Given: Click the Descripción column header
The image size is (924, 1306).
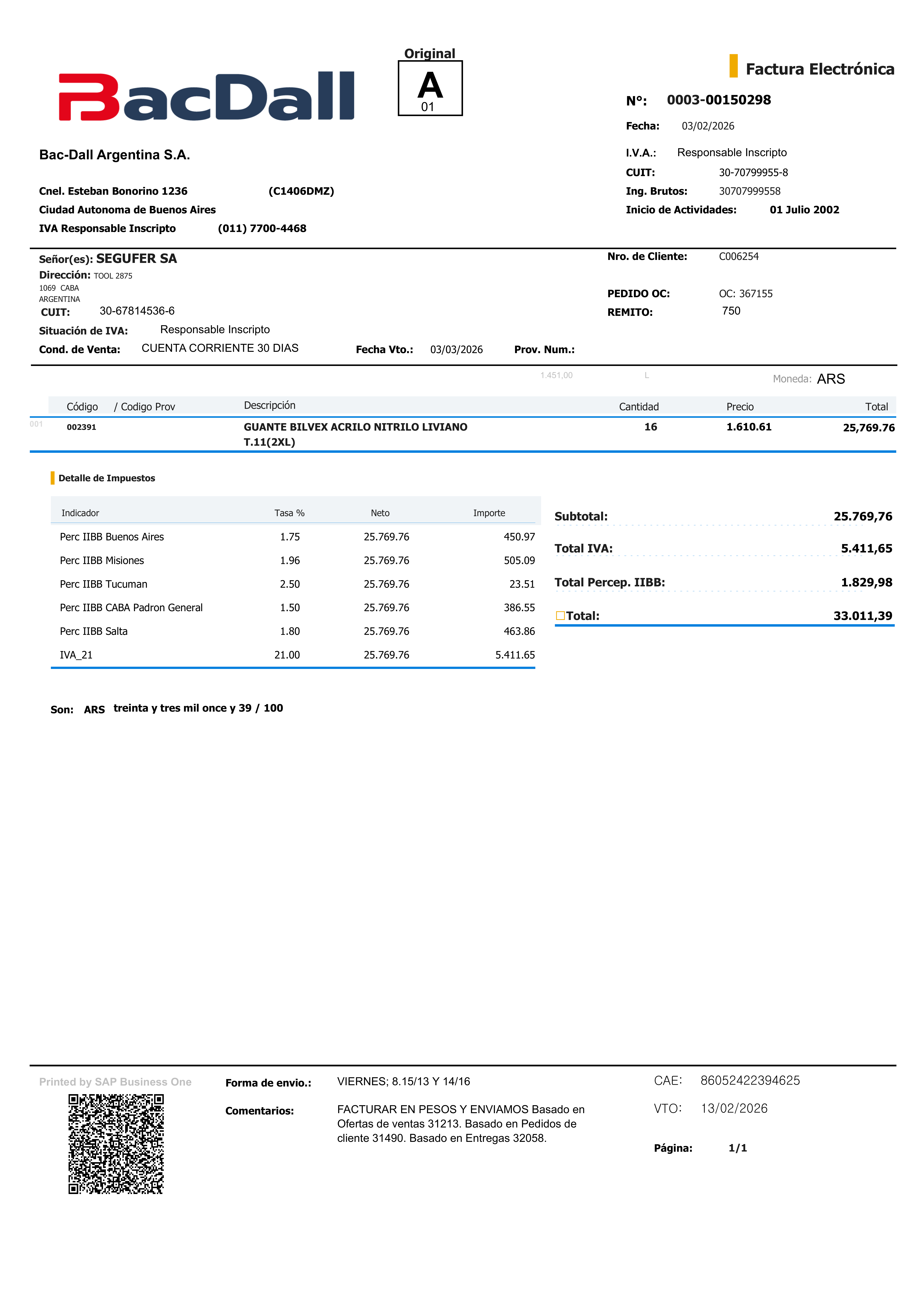Looking at the screenshot, I should pos(270,406).
